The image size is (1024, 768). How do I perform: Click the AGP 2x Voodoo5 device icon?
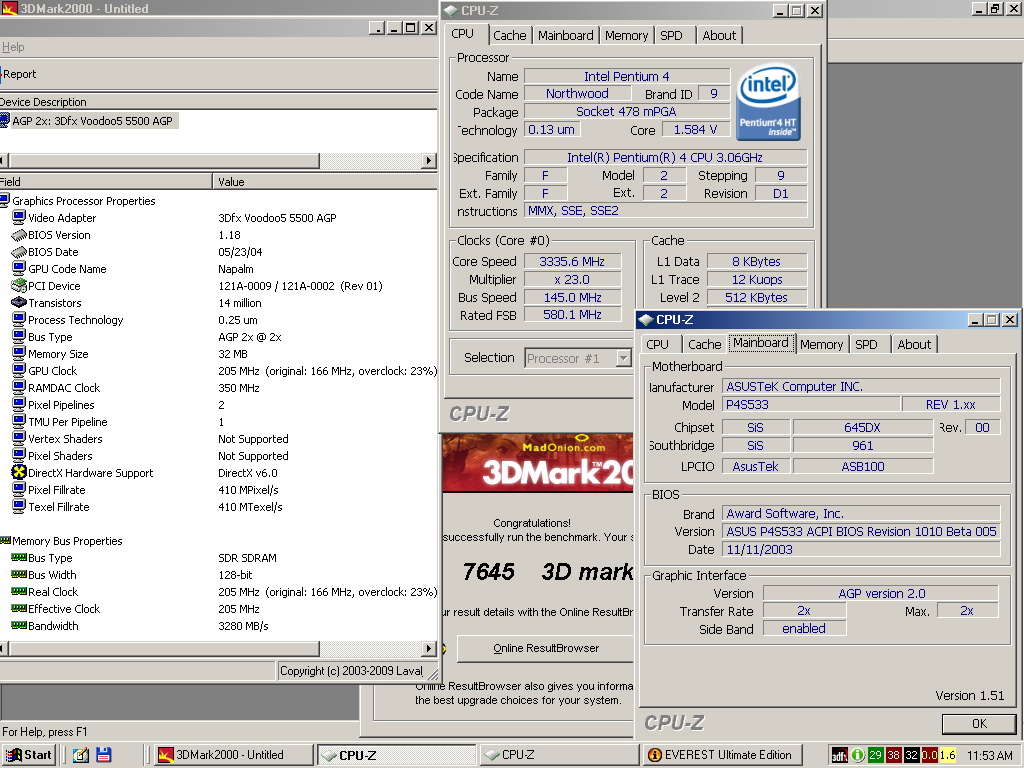click(x=5, y=120)
